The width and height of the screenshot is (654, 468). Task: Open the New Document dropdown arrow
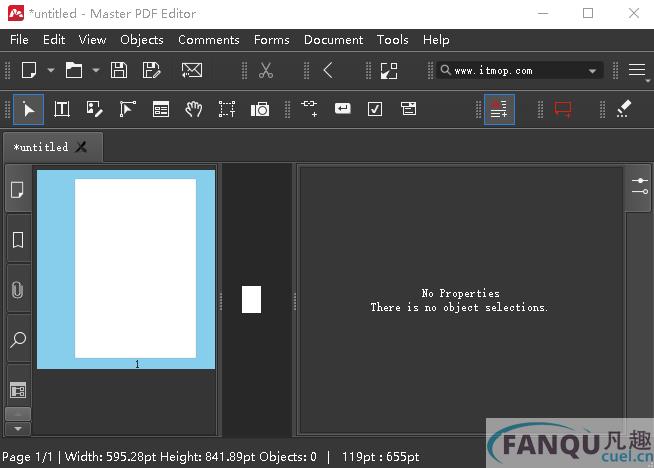(51, 70)
